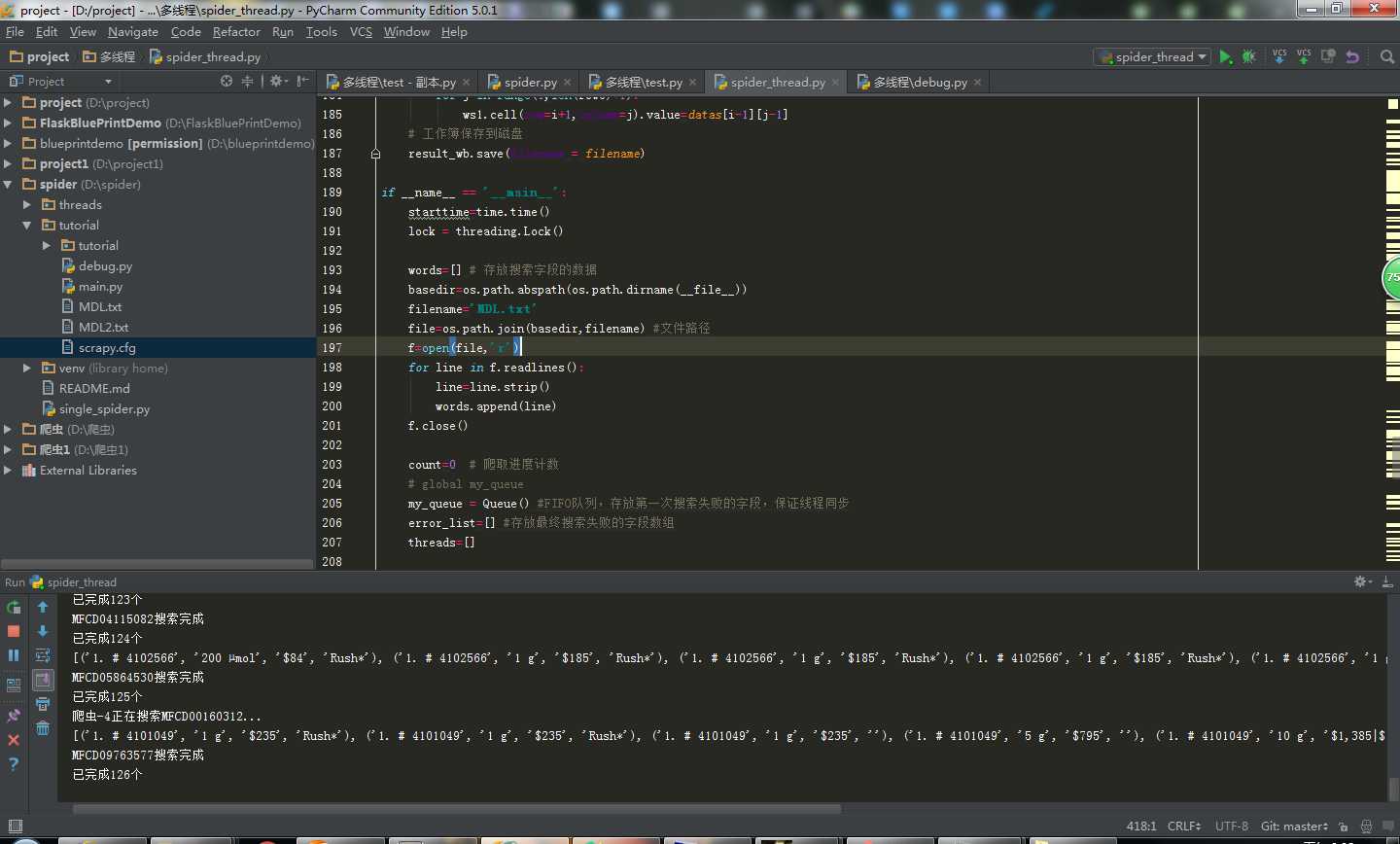
Task: Revert changes with the undo arrow icon
Action: pos(1352,57)
